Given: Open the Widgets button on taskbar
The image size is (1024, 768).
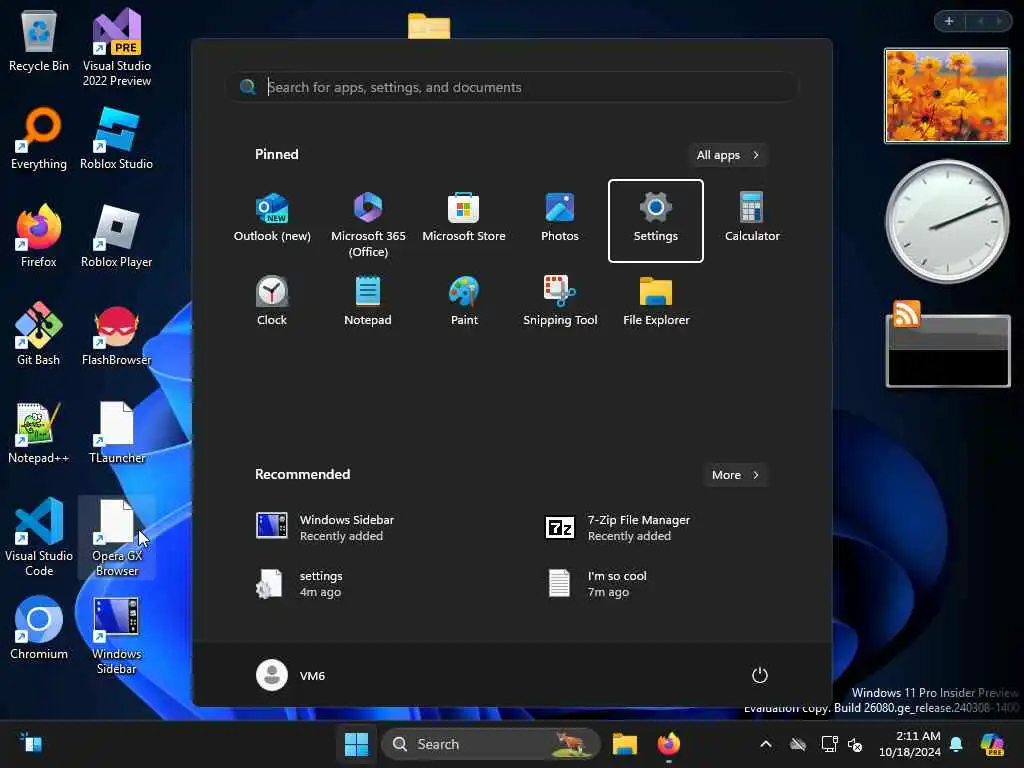Looking at the screenshot, I should coord(31,744).
